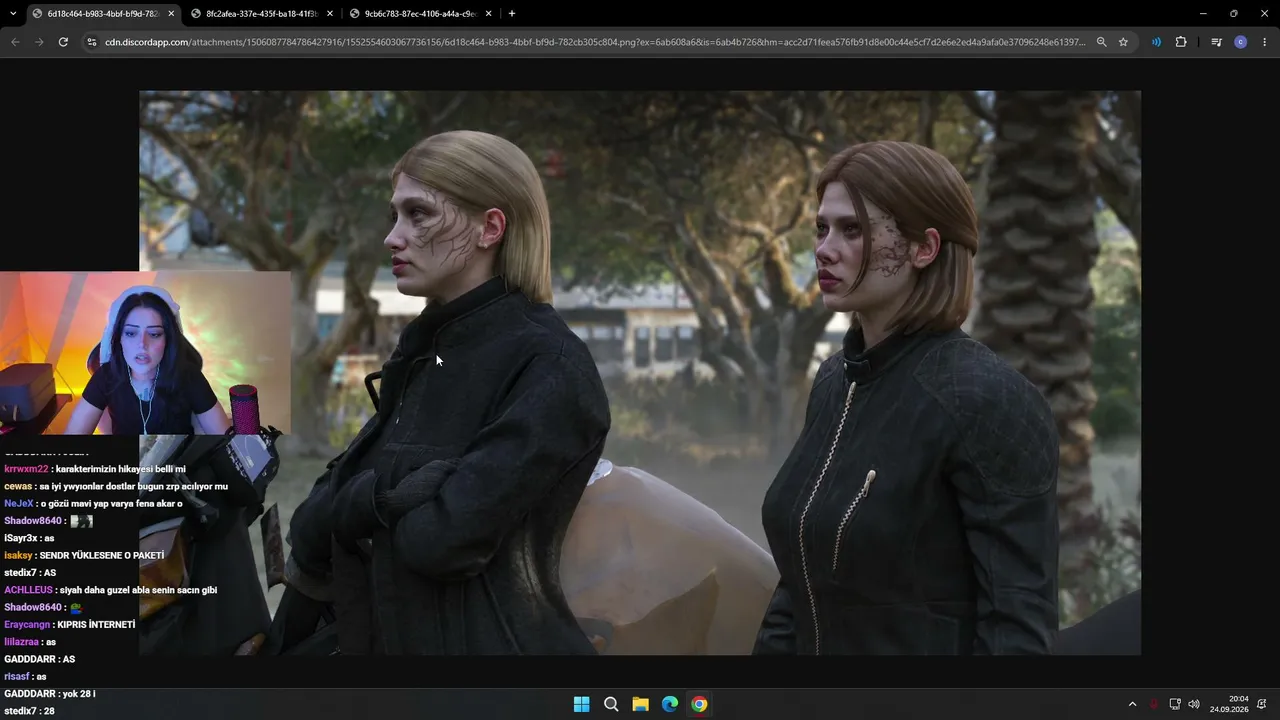Viewport: 1280px width, 720px height.
Task: Toggle the volume speaker icon in tray
Action: [x=1194, y=704]
